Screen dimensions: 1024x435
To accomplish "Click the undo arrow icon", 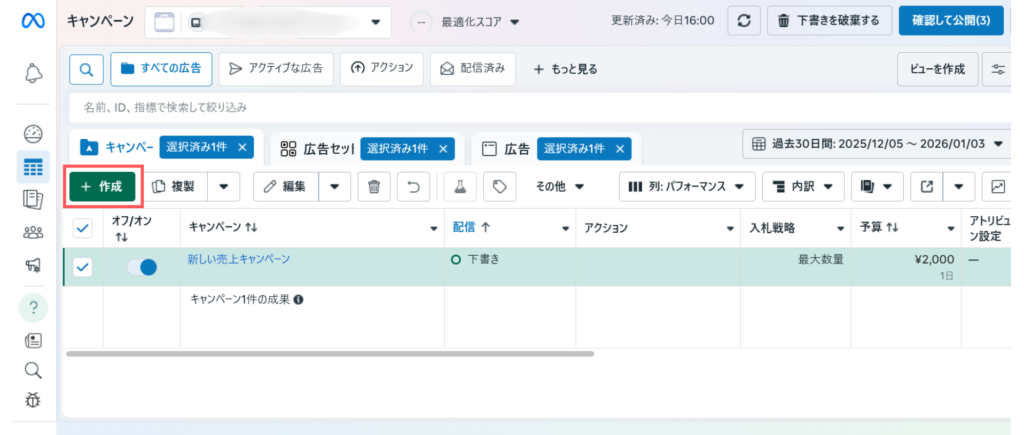I will coord(413,186).
